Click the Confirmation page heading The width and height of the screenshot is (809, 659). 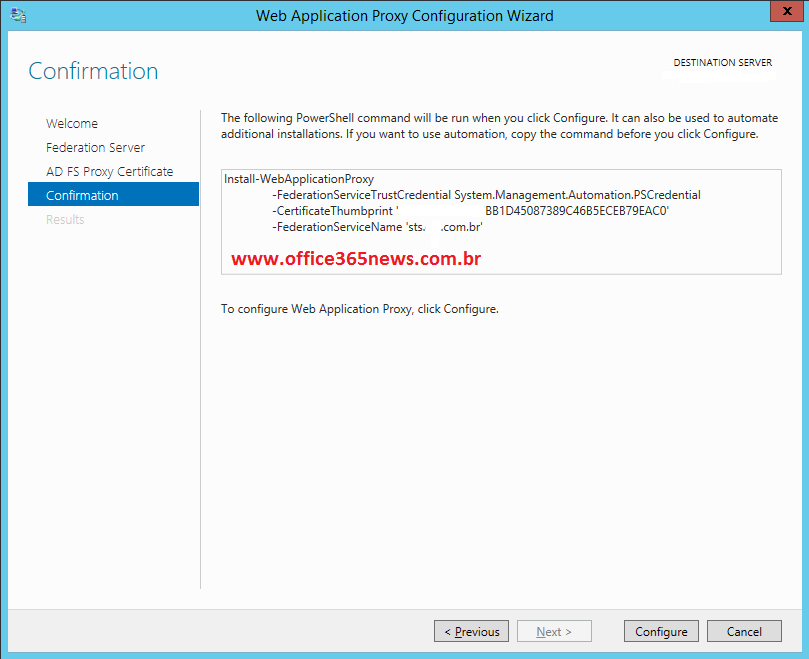pyautogui.click(x=93, y=72)
